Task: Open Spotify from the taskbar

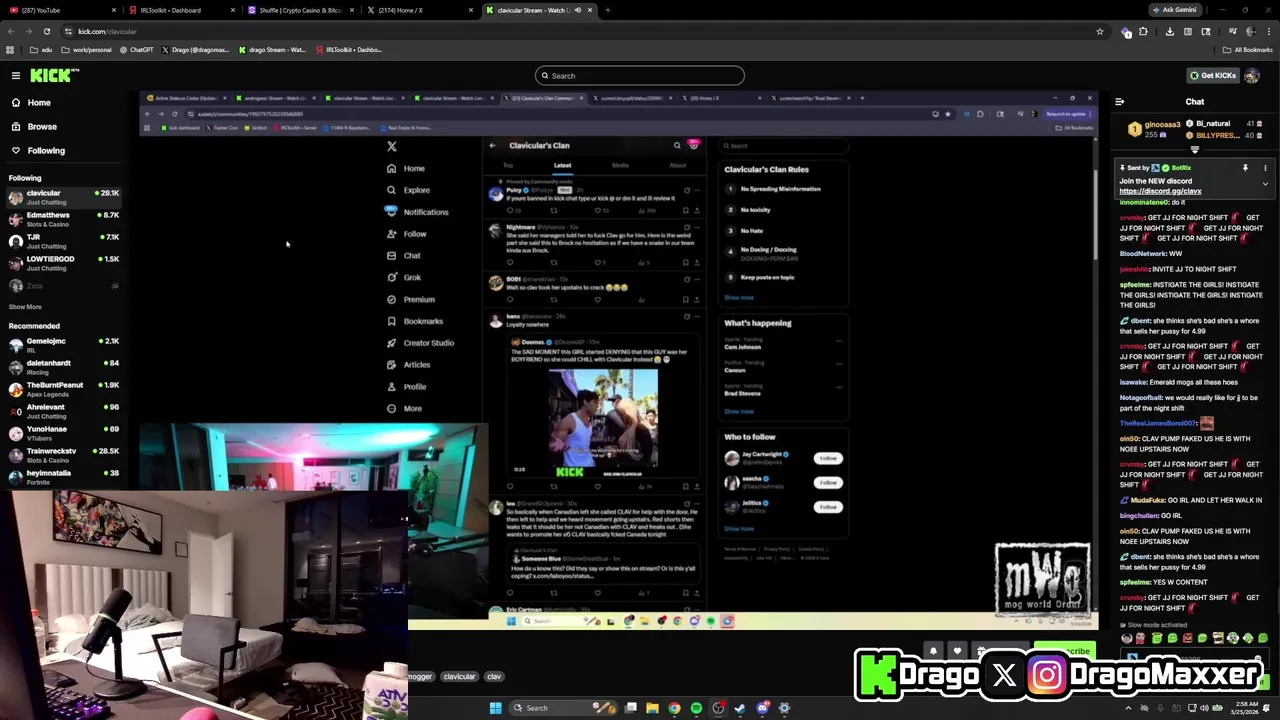Action: (696, 708)
